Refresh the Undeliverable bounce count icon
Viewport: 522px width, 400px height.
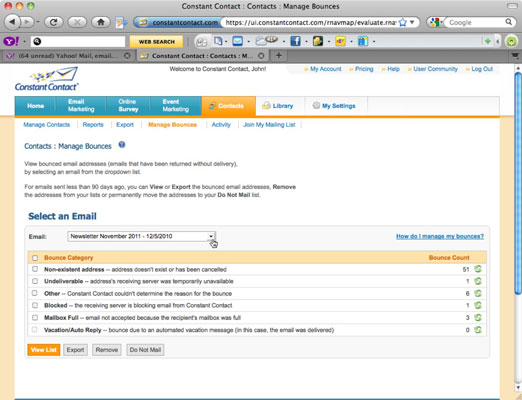coord(478,281)
